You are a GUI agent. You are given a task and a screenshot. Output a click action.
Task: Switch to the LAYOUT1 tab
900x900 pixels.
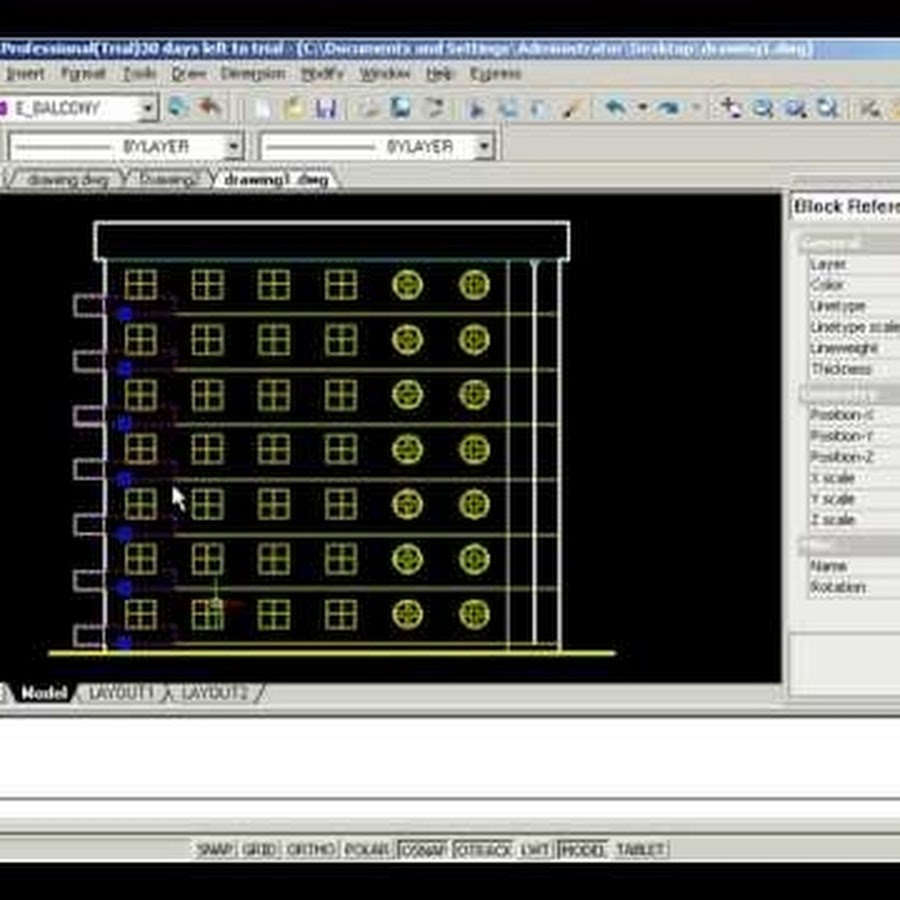point(121,693)
